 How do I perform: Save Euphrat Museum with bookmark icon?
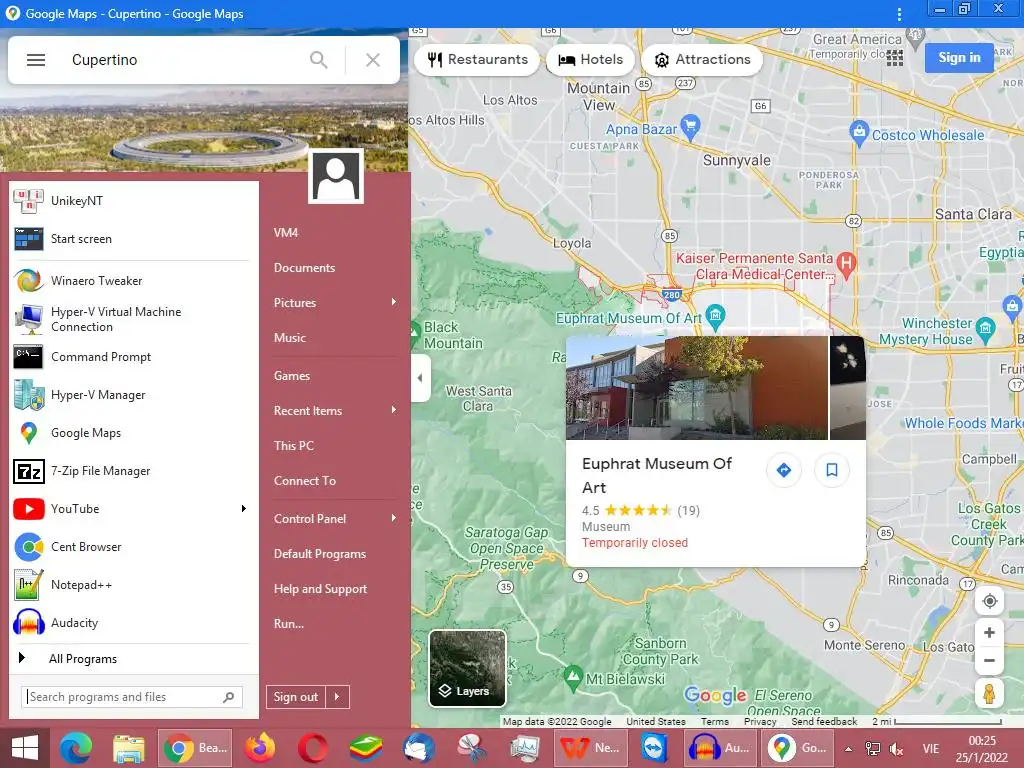click(x=832, y=470)
